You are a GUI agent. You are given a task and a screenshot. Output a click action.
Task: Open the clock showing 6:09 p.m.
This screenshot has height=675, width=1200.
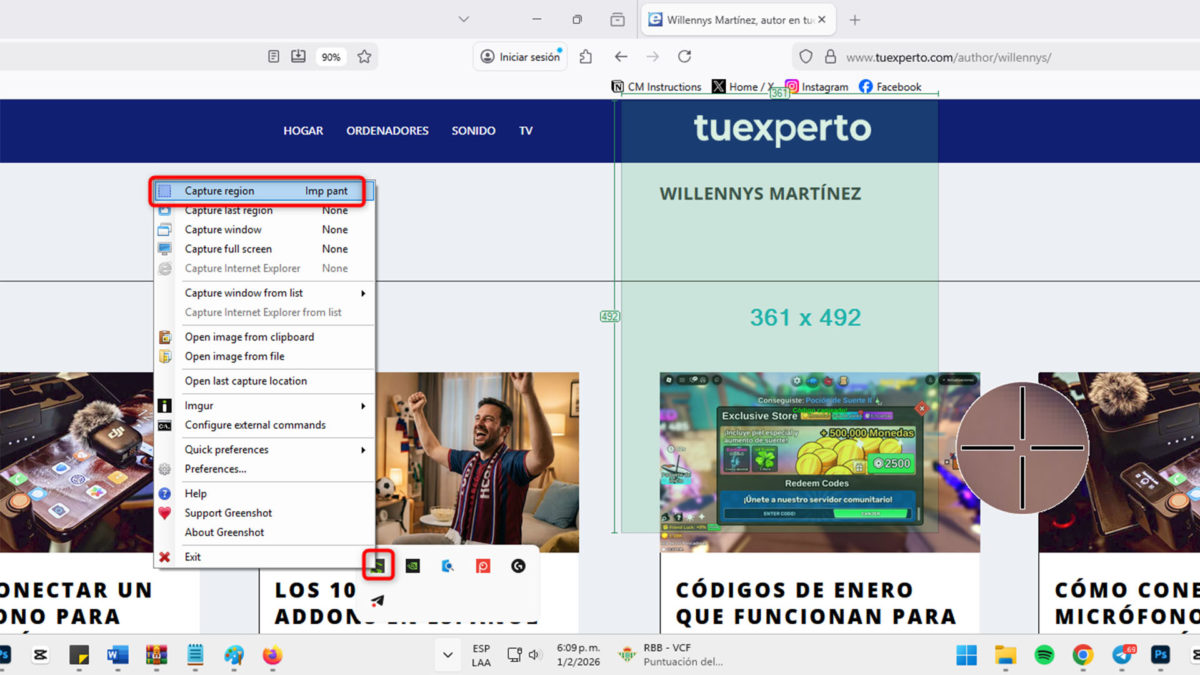coord(578,656)
